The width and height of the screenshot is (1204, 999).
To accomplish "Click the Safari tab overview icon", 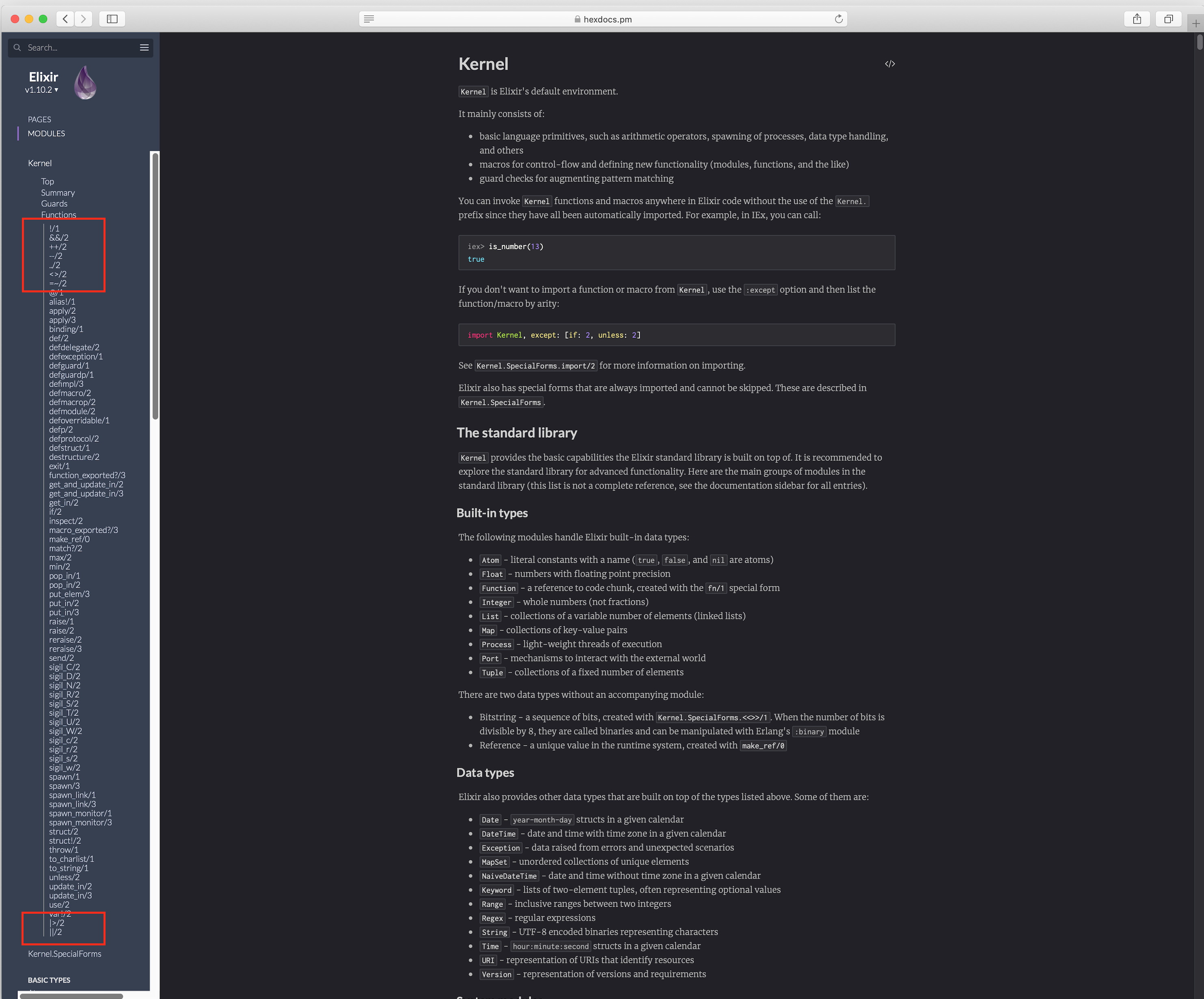I will [1168, 18].
